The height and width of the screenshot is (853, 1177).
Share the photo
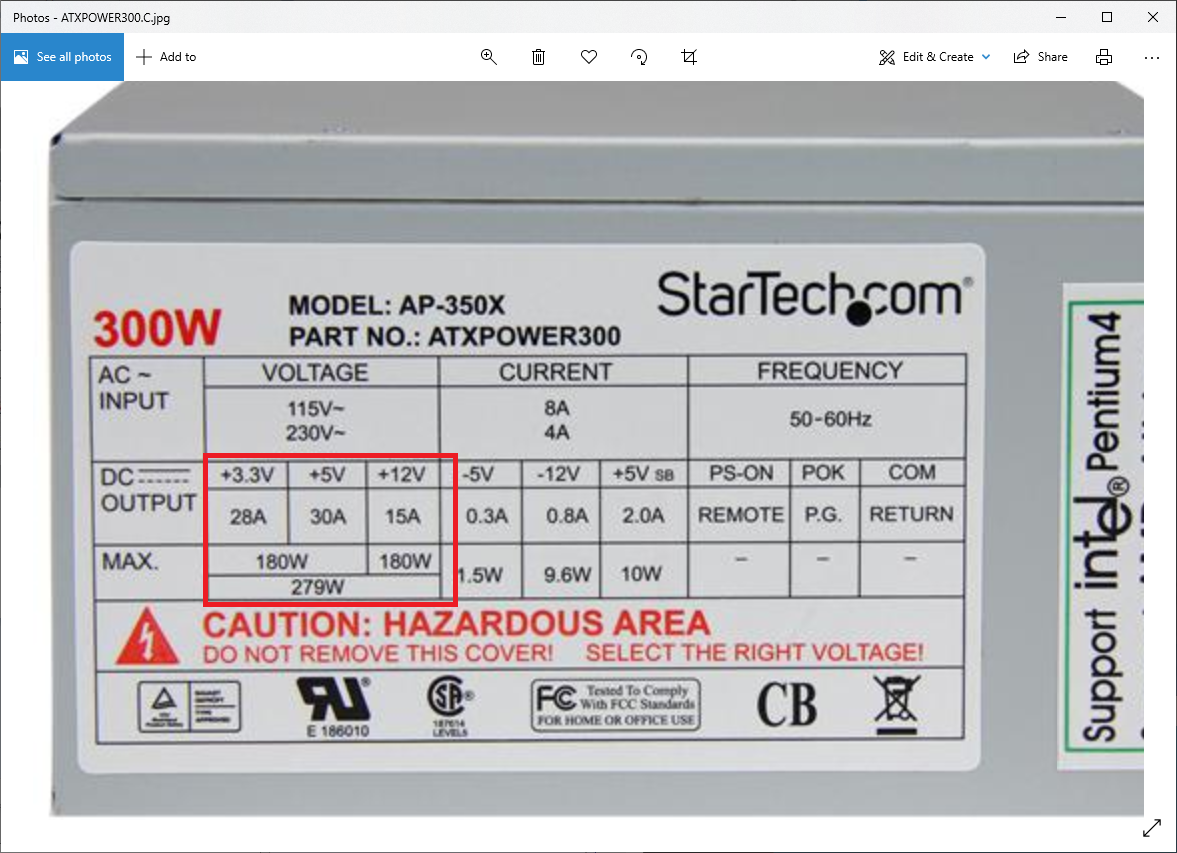click(1040, 57)
